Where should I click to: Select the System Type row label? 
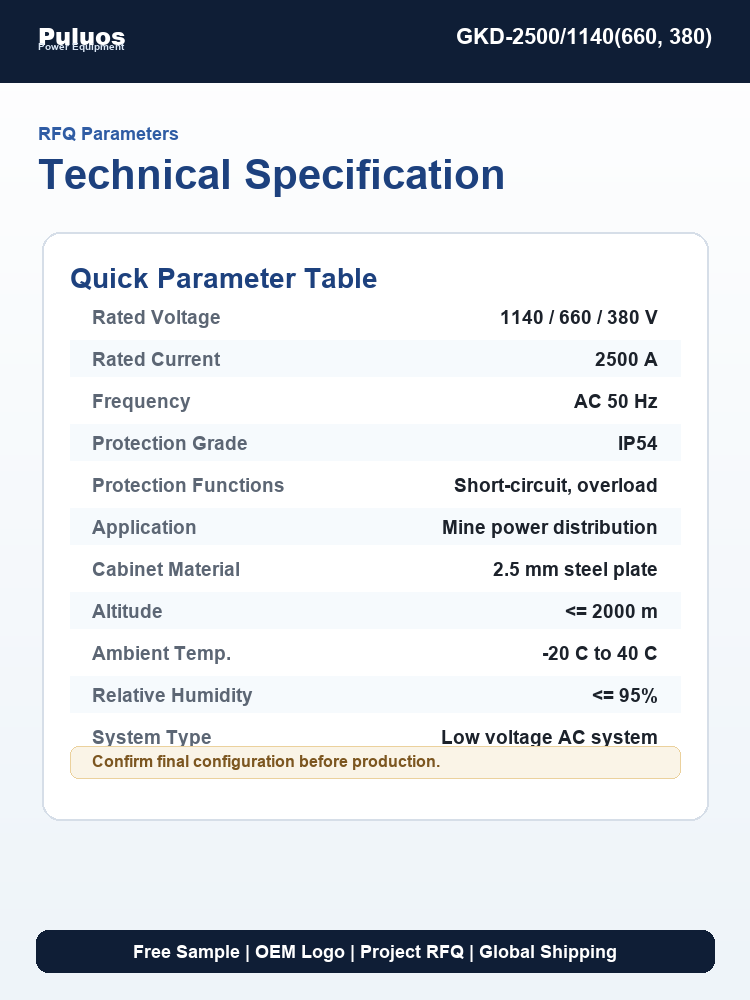coord(152,737)
